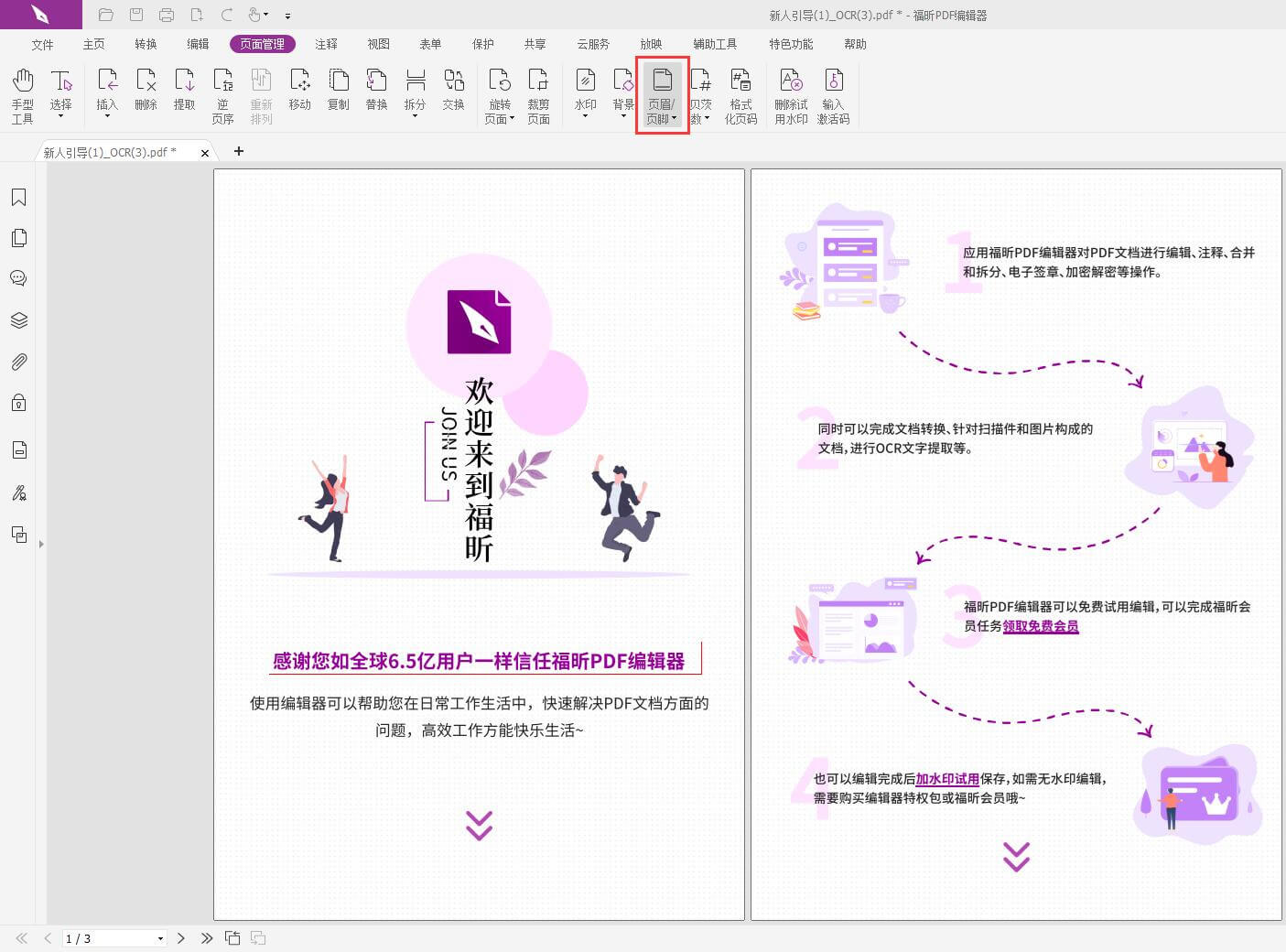Open the Layers panel in sidebar
The image size is (1286, 952).
click(18, 320)
